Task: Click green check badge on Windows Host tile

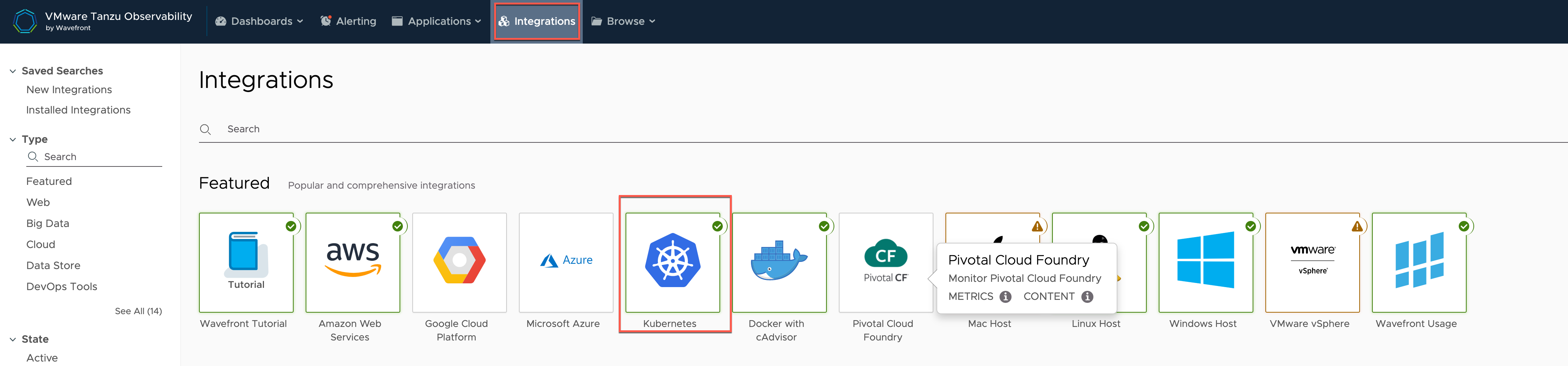Action: coord(1251,227)
